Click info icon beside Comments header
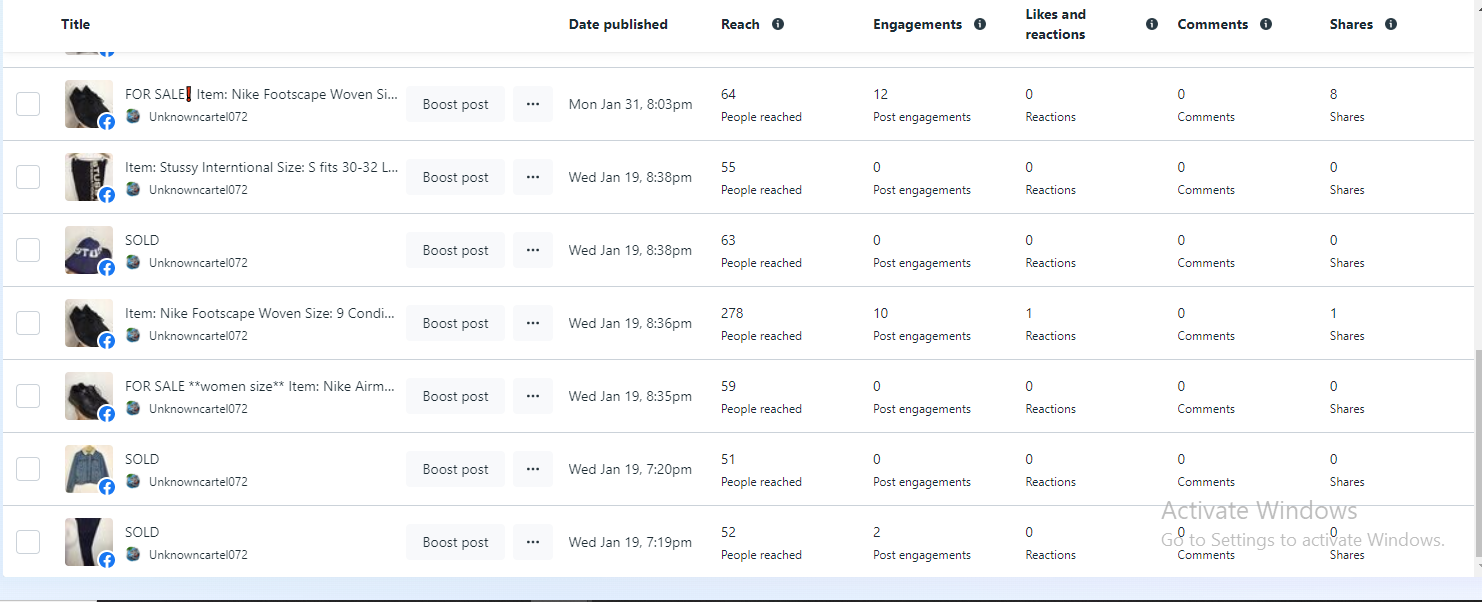1482x602 pixels. point(1266,24)
